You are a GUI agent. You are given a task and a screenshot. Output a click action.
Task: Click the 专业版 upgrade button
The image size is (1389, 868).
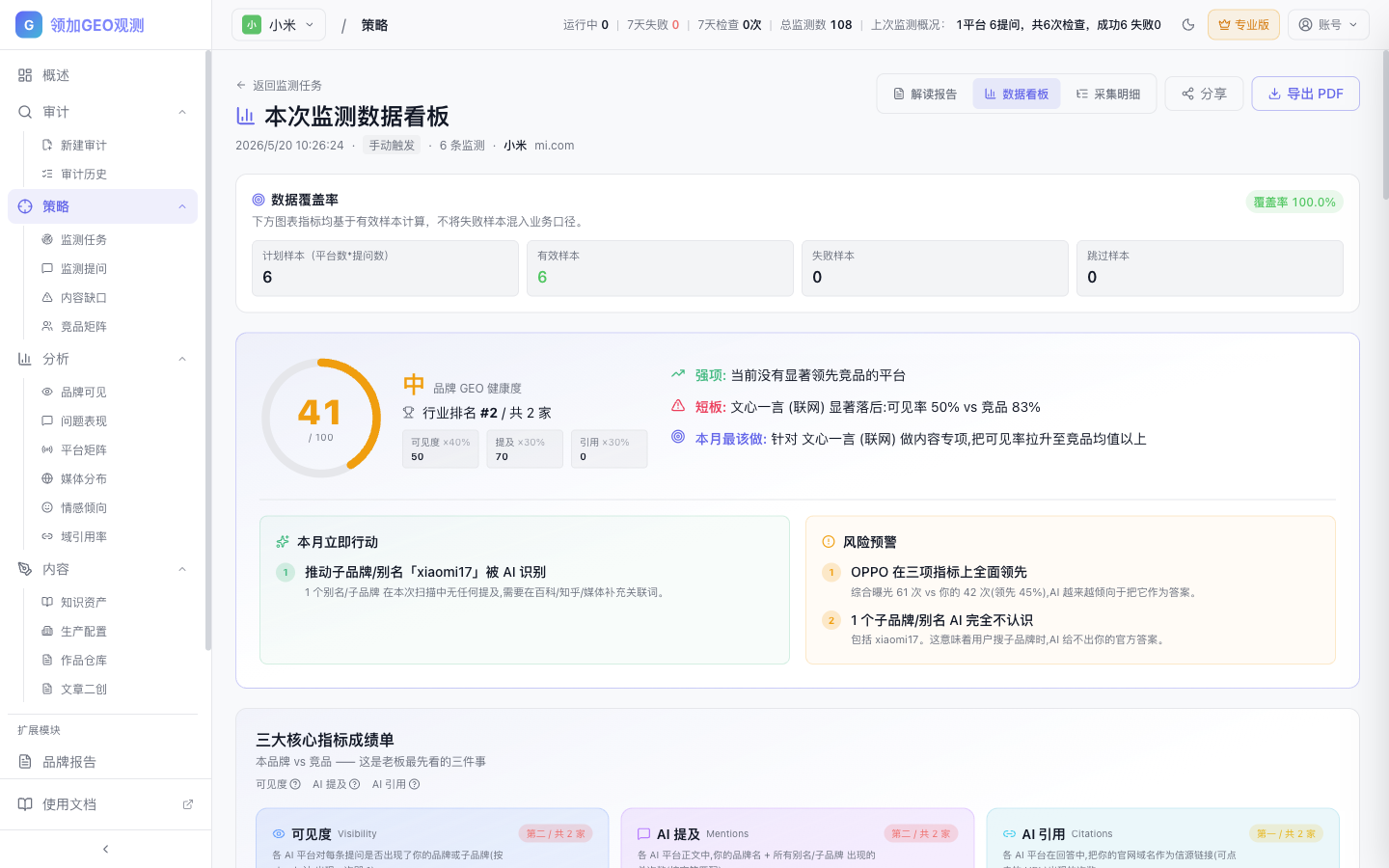(x=1243, y=25)
